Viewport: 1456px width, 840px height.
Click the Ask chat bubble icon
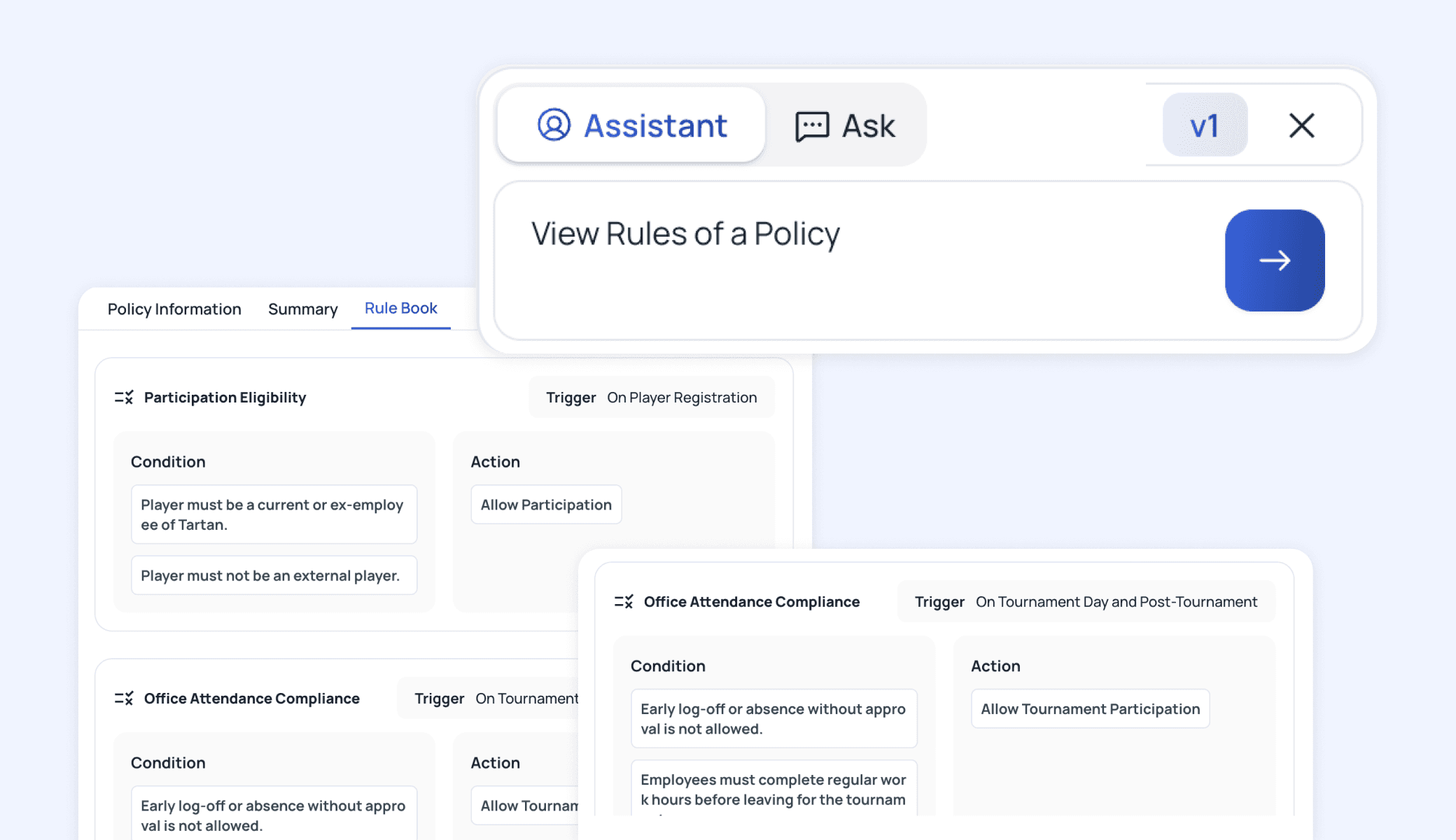(x=812, y=127)
